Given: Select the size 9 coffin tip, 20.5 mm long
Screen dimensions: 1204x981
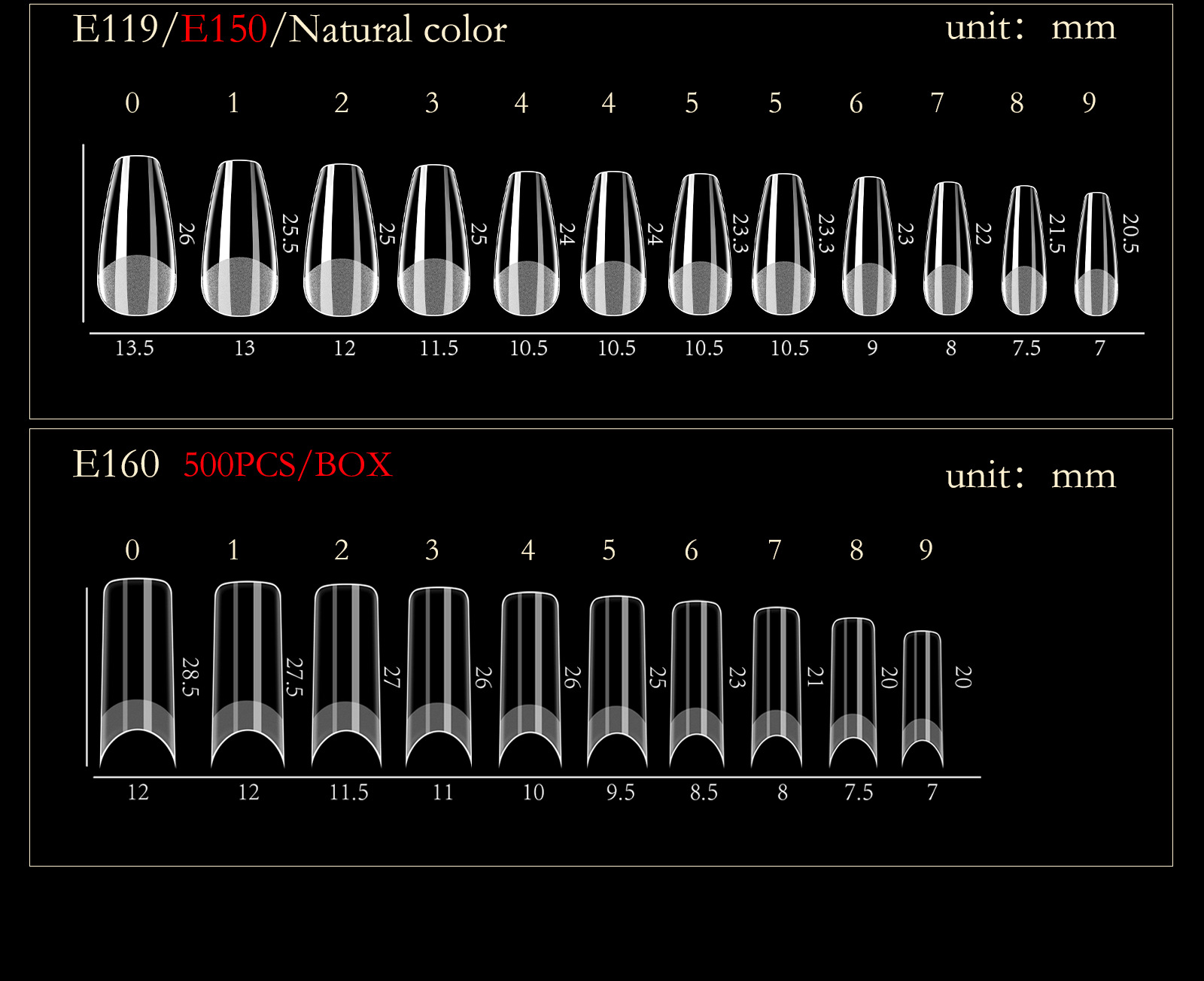Looking at the screenshot, I should (1096, 254).
